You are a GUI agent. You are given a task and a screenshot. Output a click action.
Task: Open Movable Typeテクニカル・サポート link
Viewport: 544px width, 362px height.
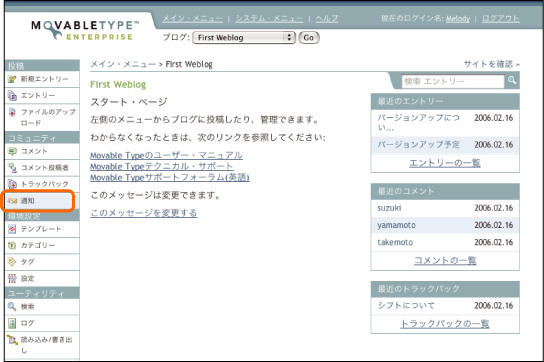click(162, 166)
